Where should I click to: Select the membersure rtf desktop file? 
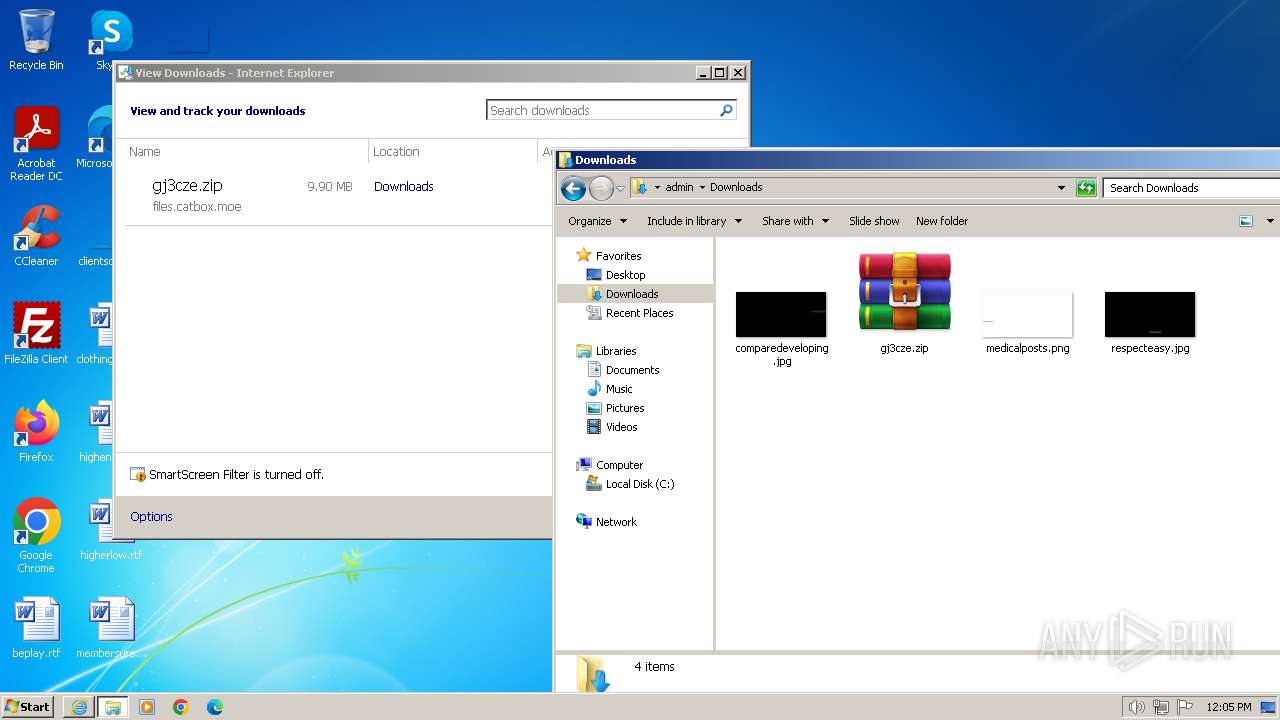tap(111, 628)
